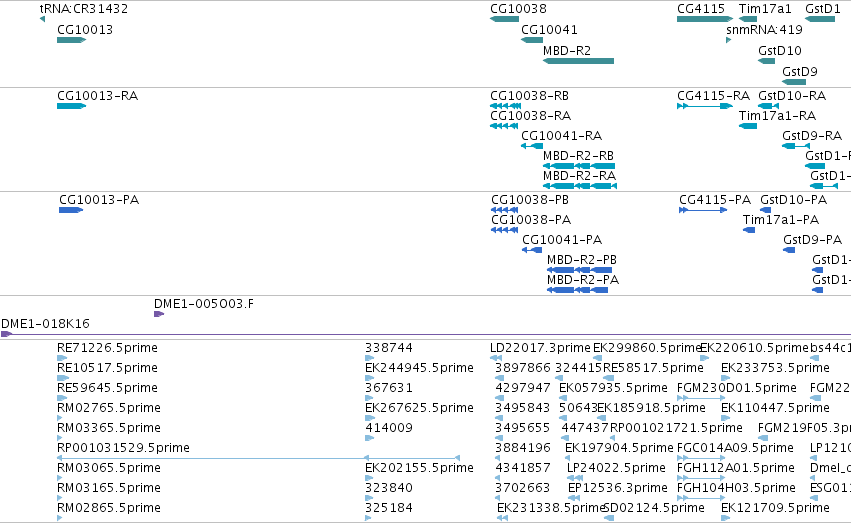Screen dimensions: 851x523
Task: Open EST RE59645.5prime label
Action: coord(107,388)
